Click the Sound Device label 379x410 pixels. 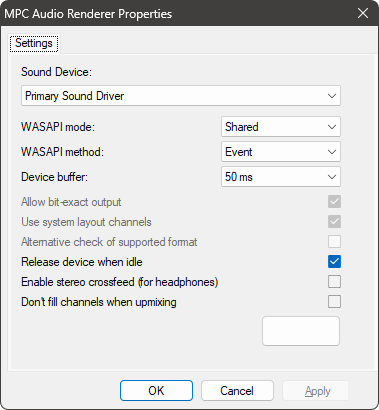56,72
